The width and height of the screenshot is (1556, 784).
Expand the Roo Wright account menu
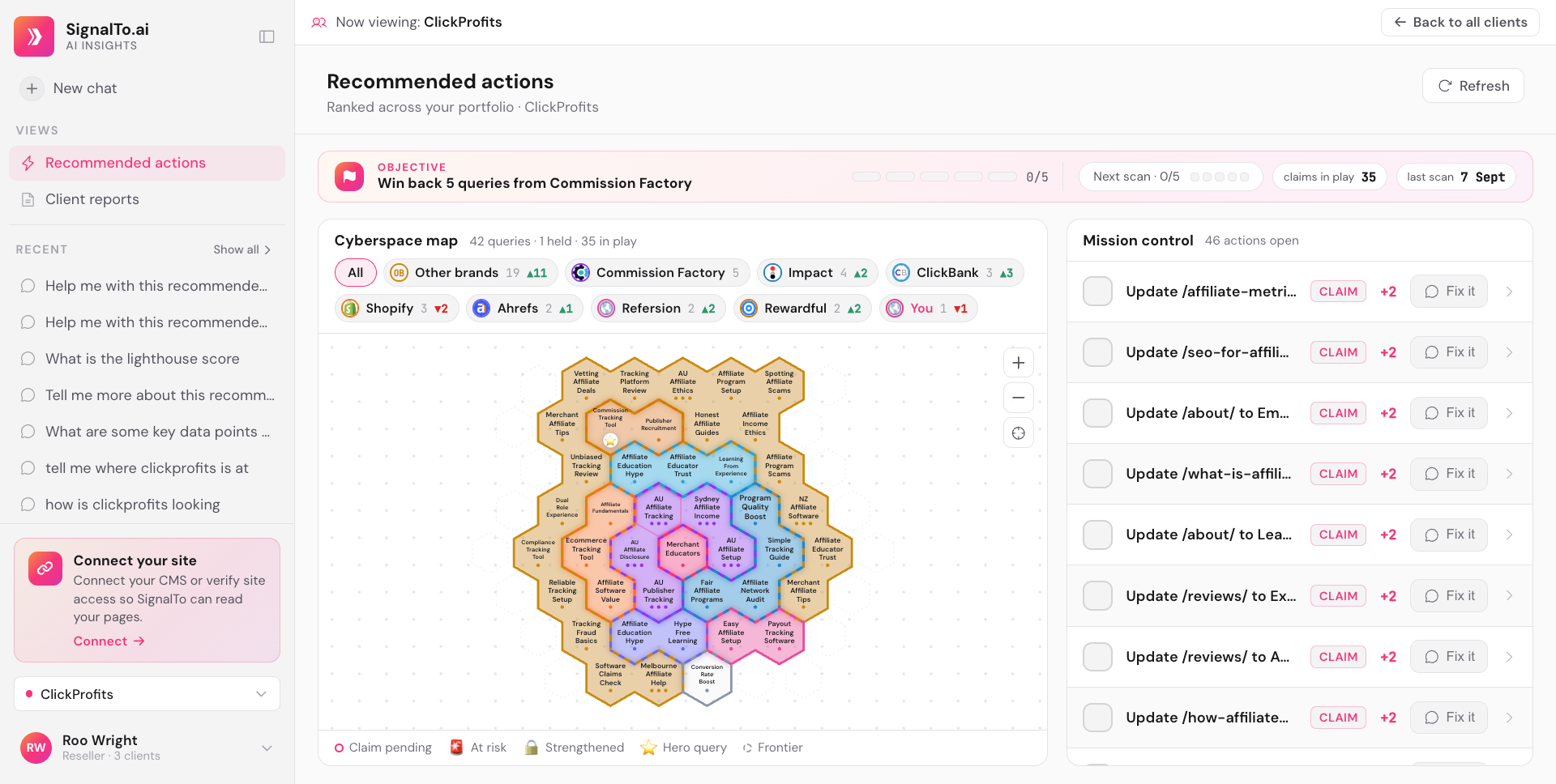[267, 748]
